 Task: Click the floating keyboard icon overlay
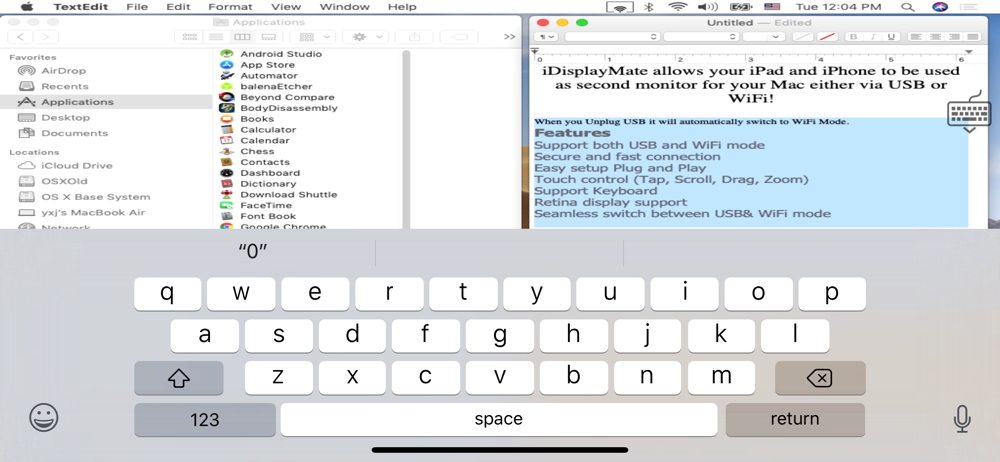point(969,111)
